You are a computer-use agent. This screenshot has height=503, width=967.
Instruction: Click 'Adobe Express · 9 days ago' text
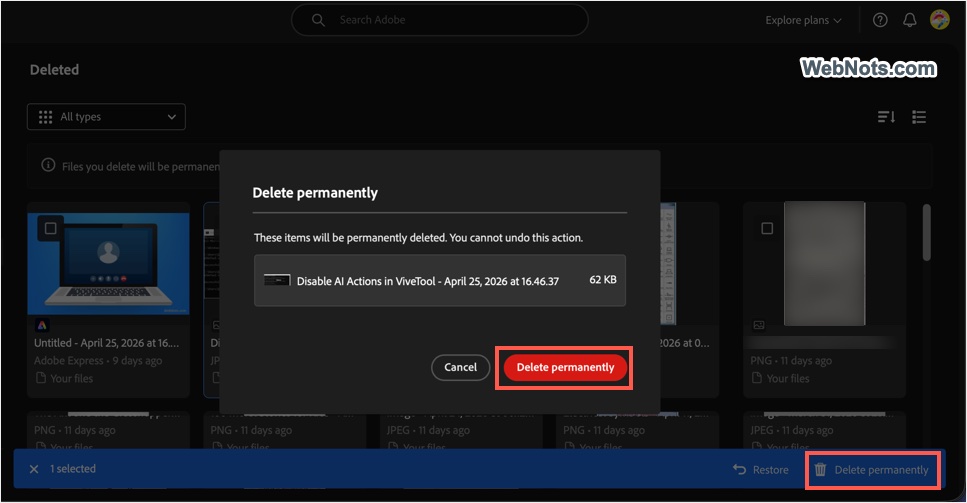coord(98,361)
